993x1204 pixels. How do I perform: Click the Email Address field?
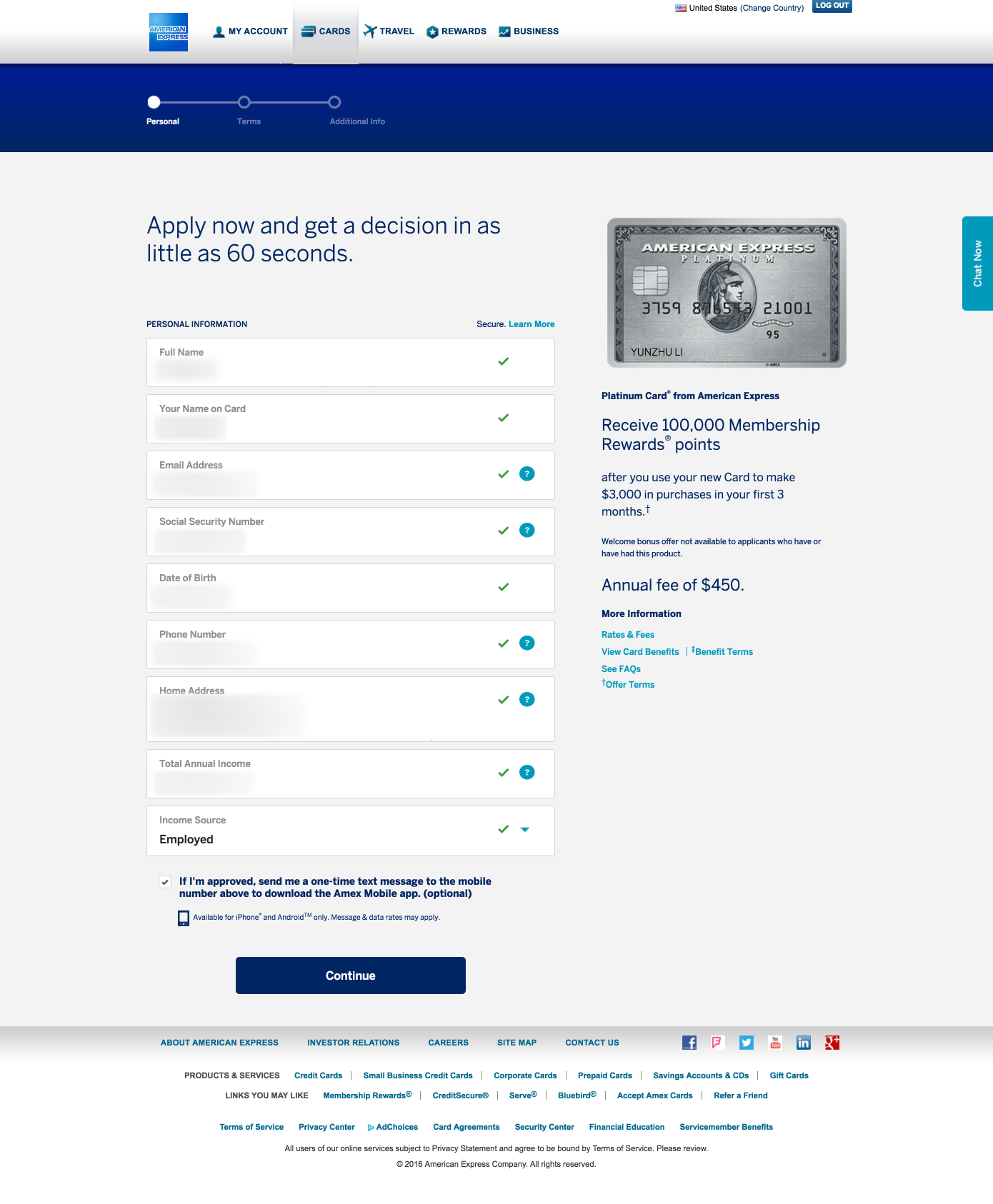click(351, 476)
